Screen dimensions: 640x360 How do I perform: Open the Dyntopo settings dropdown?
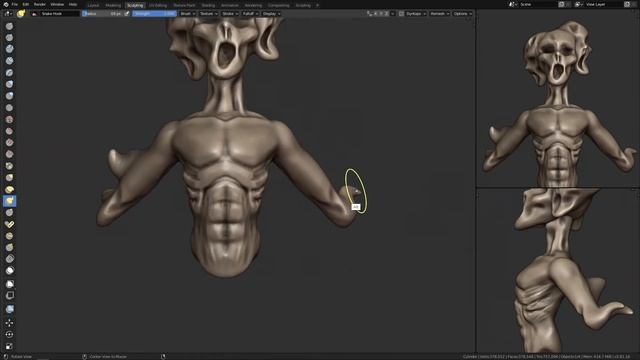click(416, 13)
